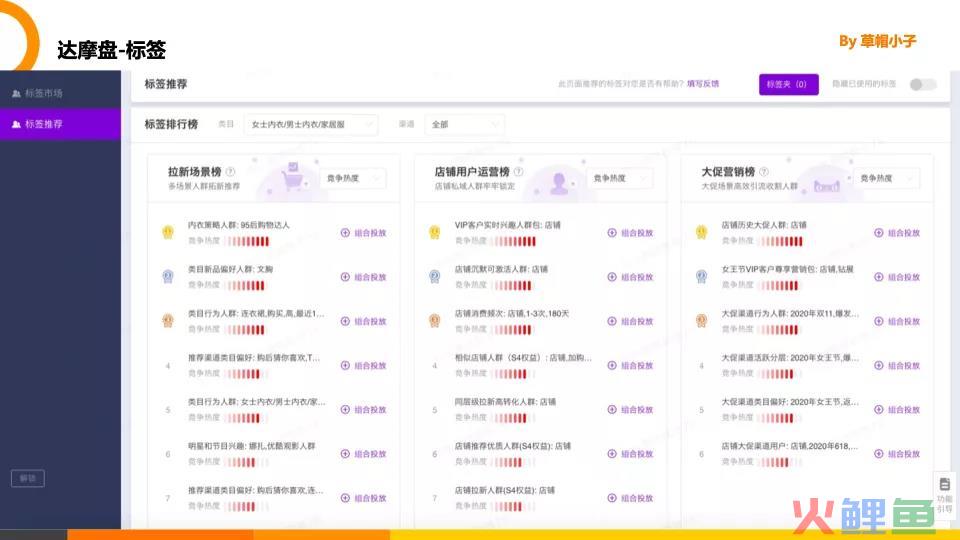Click label 相似店铺人群（S4权益）: 店铺,加购…

tap(523, 358)
